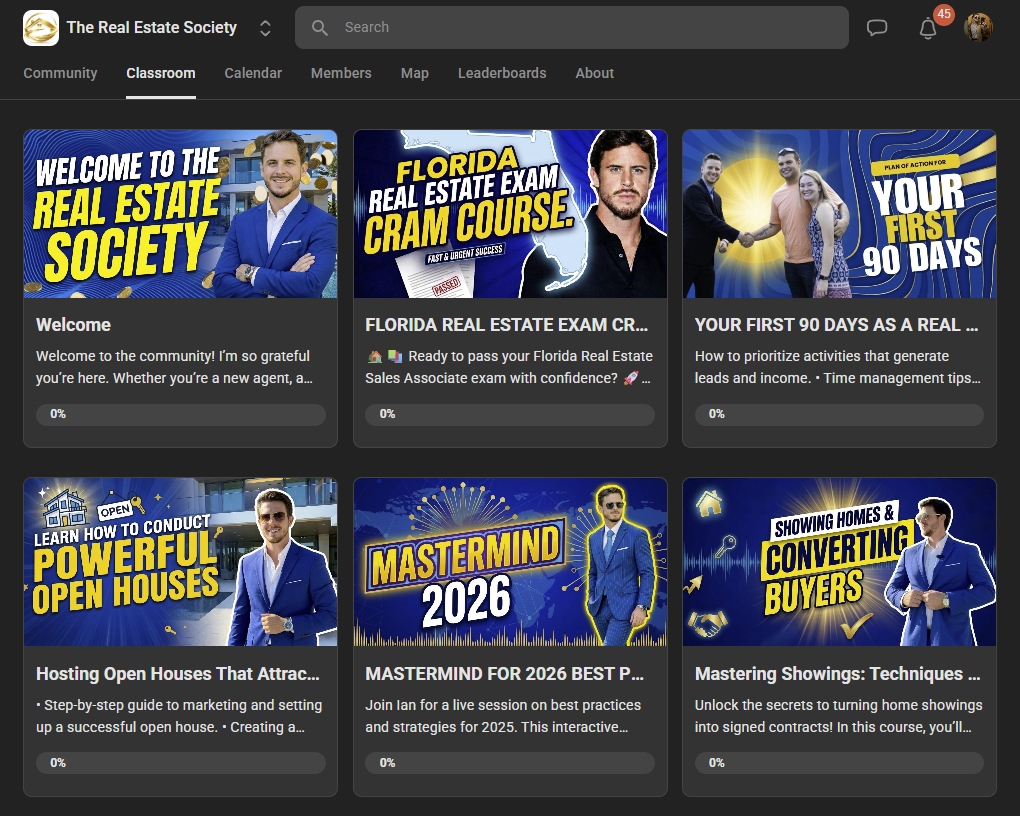Open Florida Real Estate Exam Cram Course thumbnail
Screen dimensions: 1020x816
point(510,214)
